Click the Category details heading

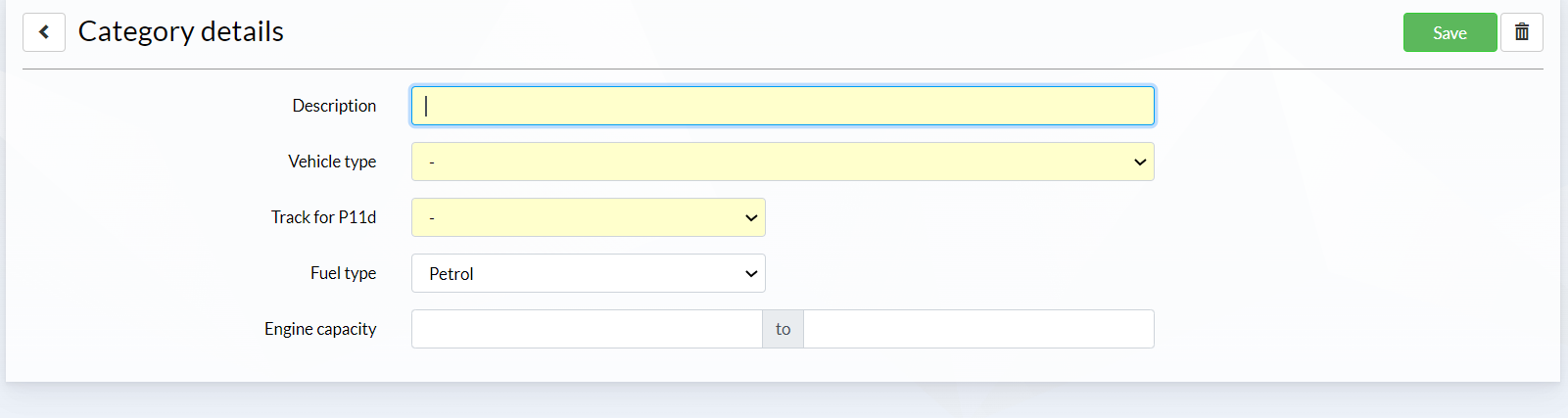coord(181,31)
